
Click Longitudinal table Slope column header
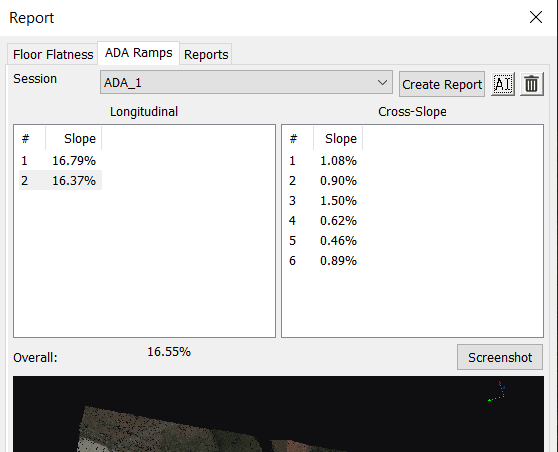(74, 138)
